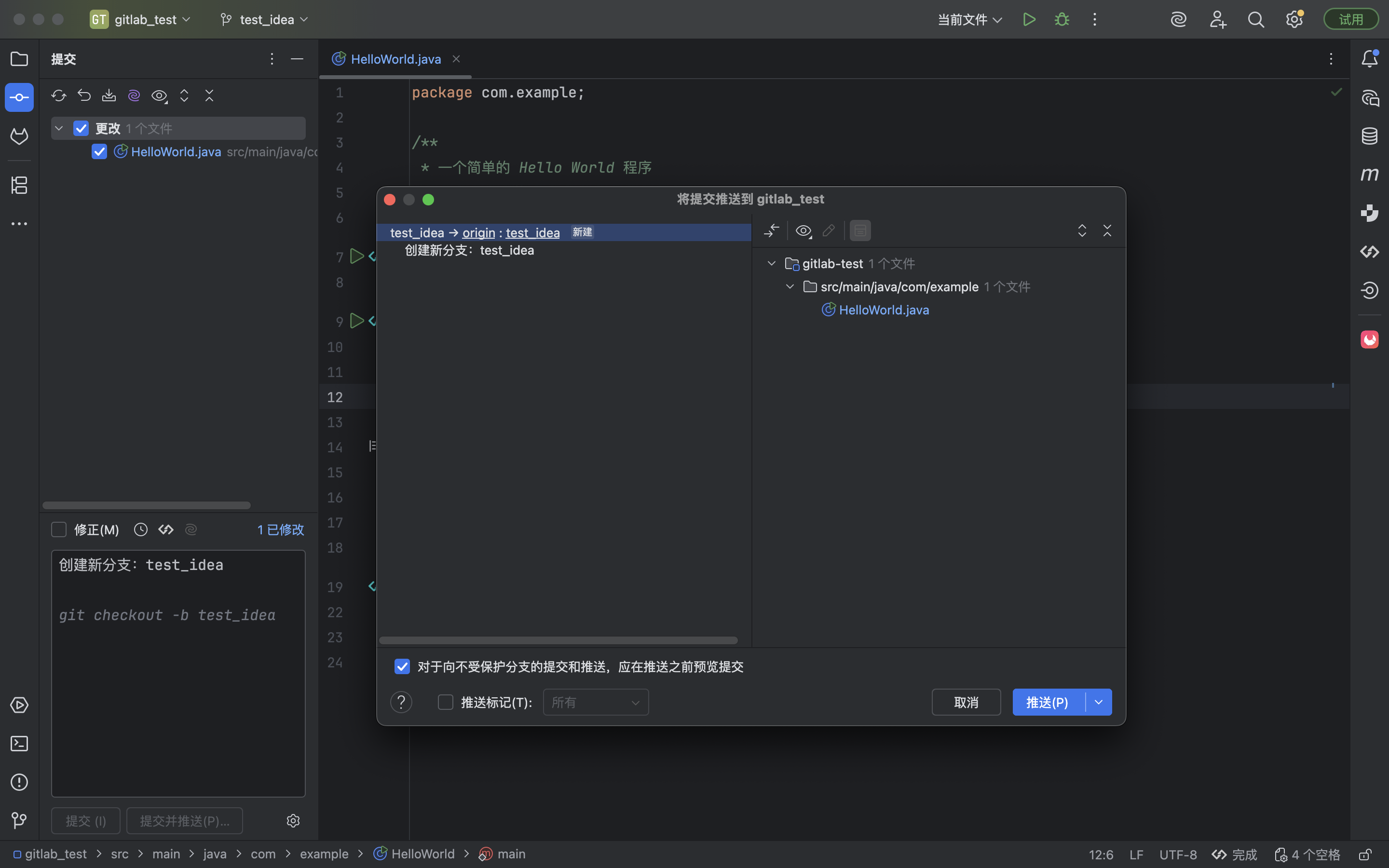Open the Maven tool window icon
Screen dimensions: 1389x868
(x=1370, y=175)
